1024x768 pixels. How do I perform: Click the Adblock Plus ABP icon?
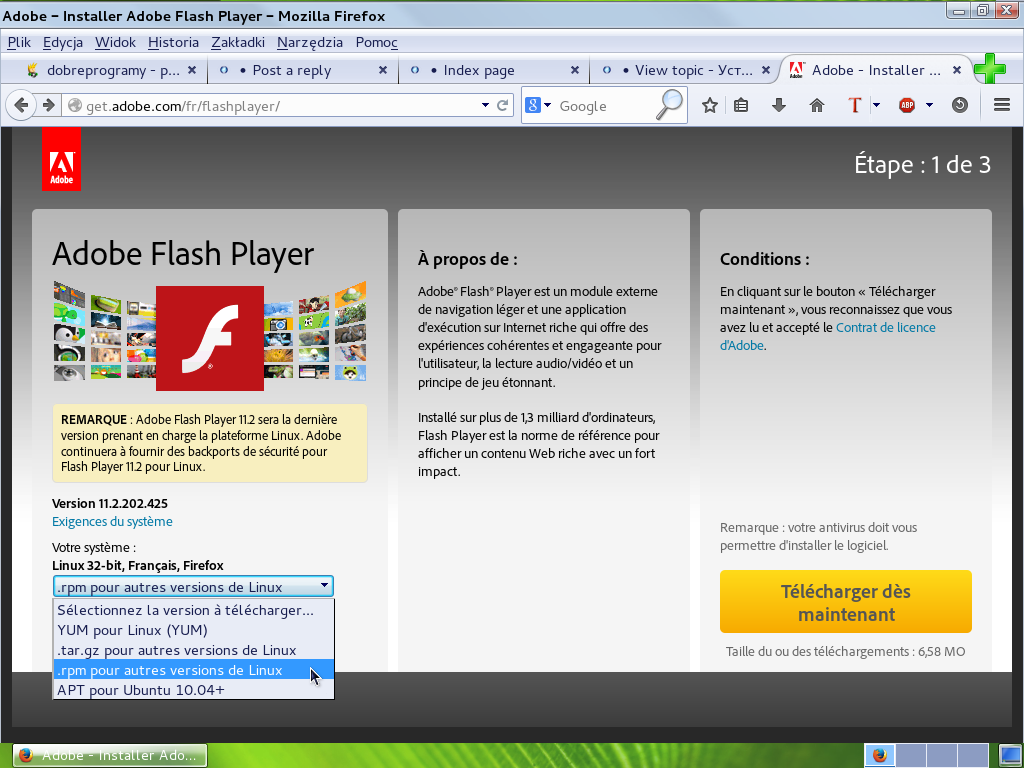[x=907, y=105]
